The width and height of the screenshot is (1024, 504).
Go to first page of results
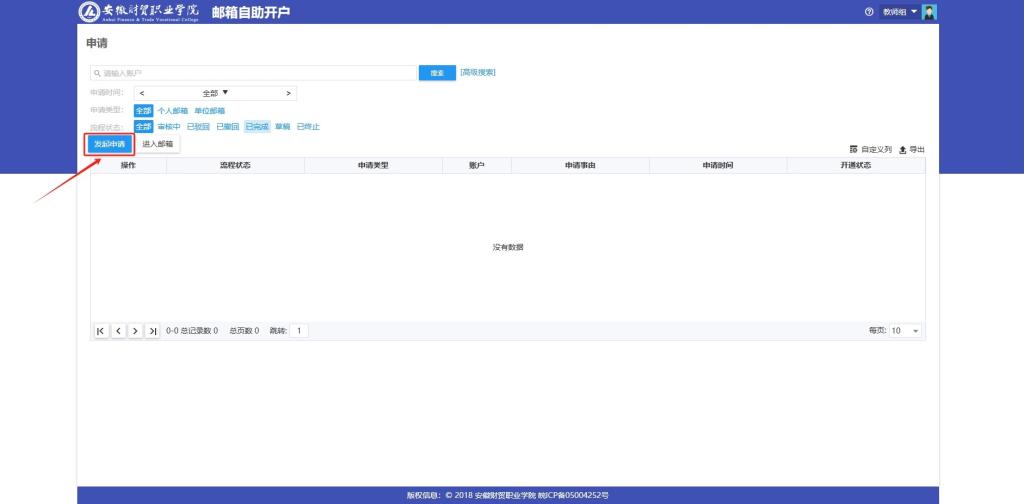point(101,330)
